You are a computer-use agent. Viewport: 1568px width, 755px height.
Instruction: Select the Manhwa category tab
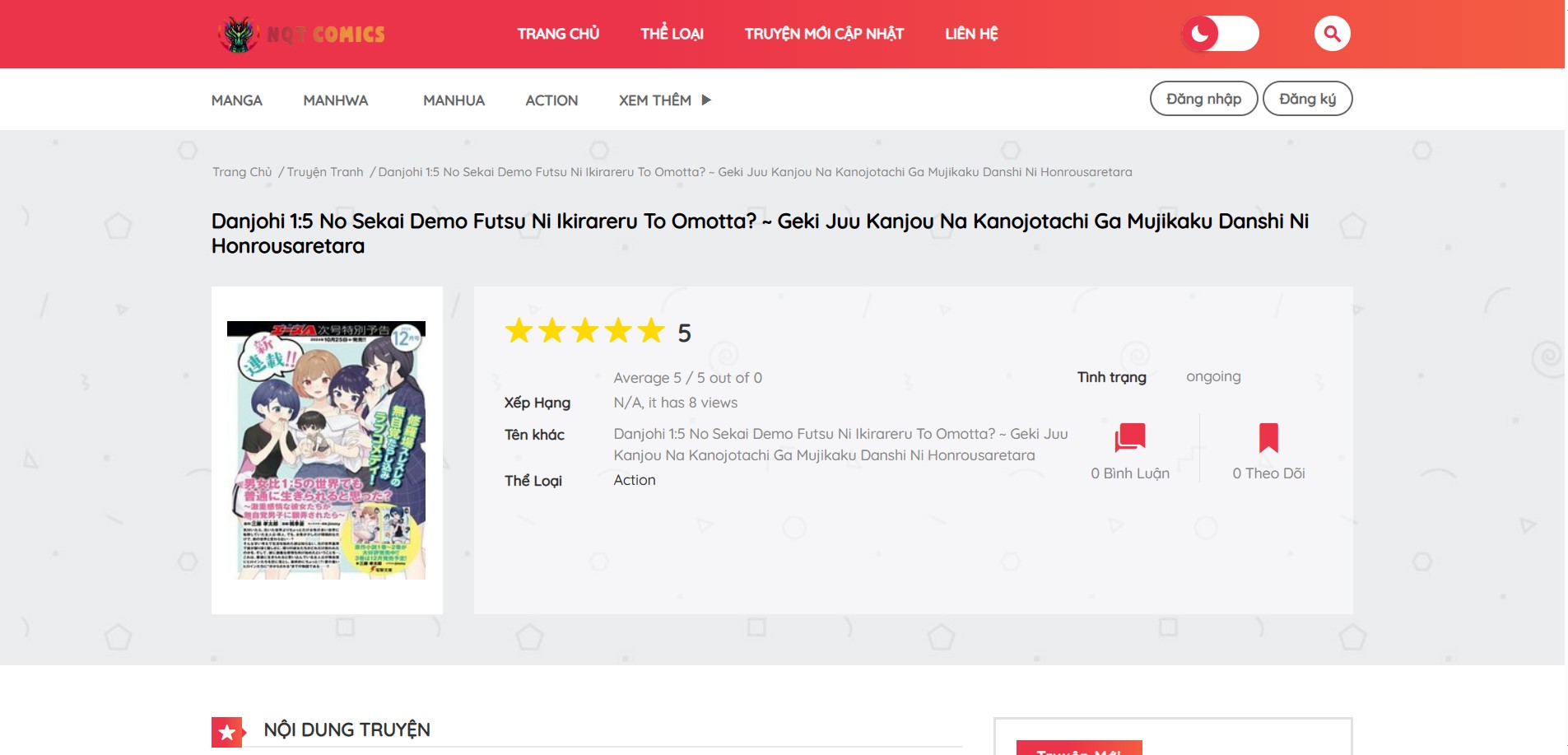pyautogui.click(x=335, y=100)
